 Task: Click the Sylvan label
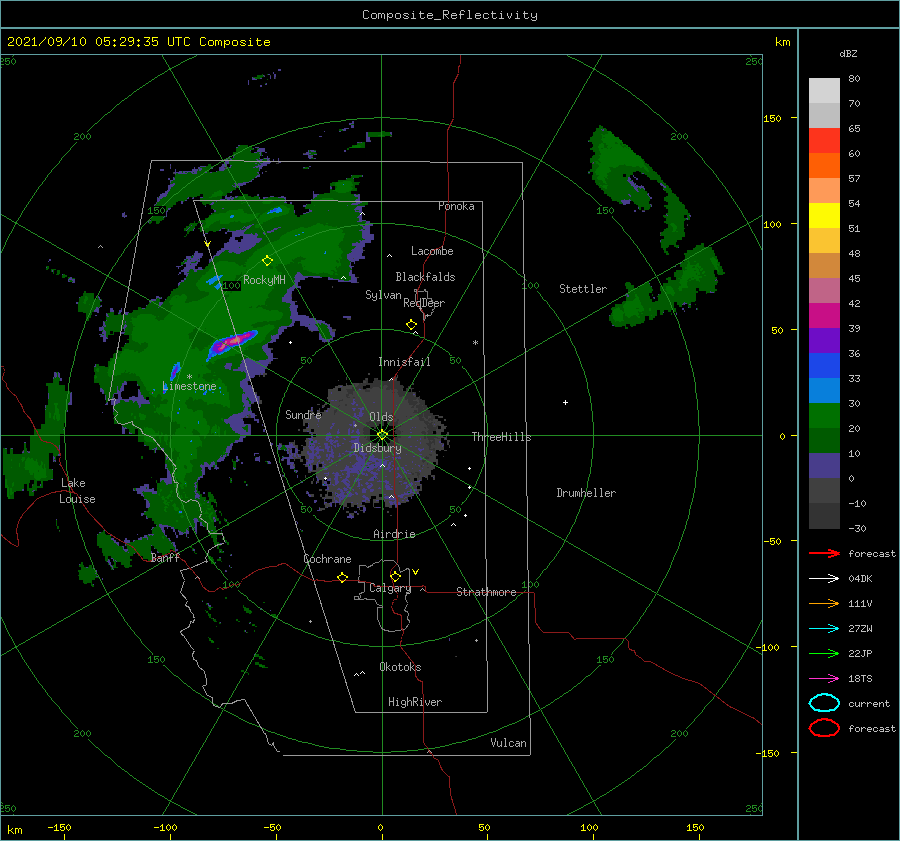[383, 295]
